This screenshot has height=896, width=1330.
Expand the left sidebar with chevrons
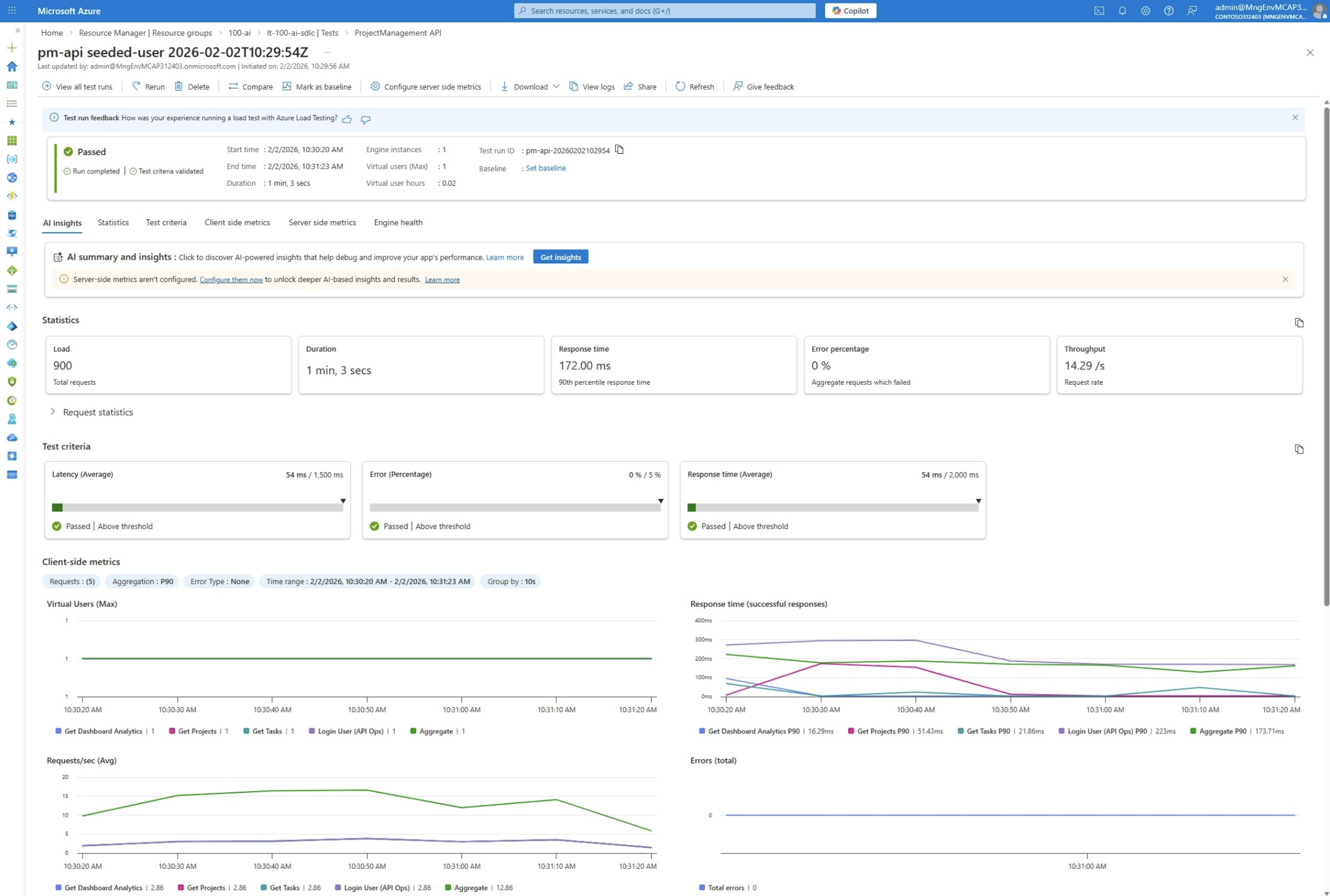(x=17, y=30)
